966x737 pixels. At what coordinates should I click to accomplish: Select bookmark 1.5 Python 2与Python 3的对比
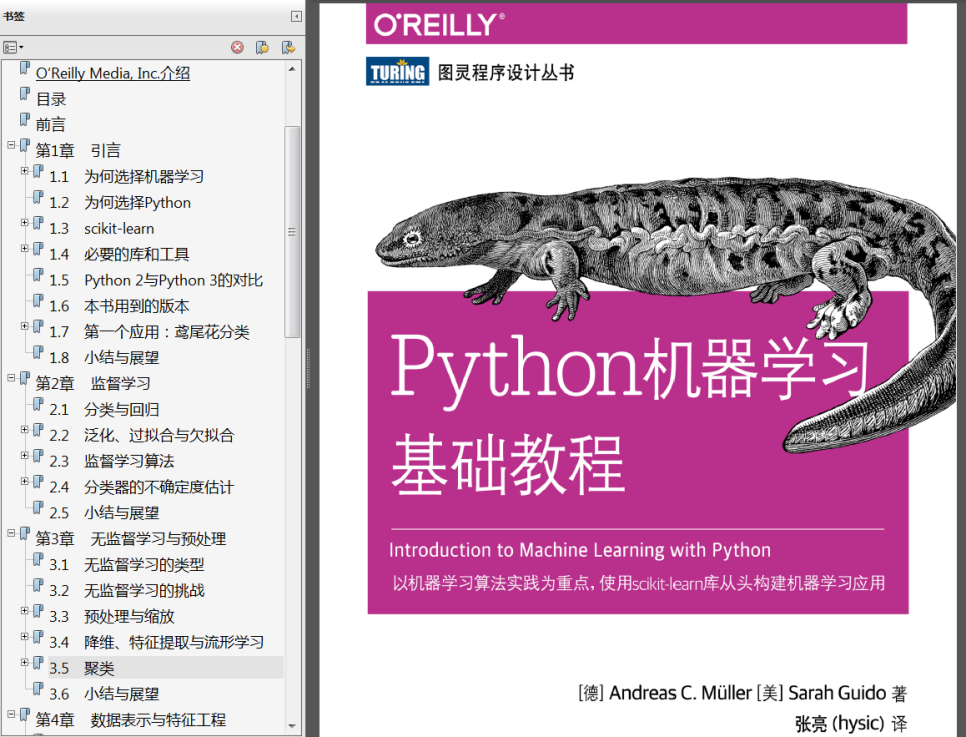click(156, 280)
